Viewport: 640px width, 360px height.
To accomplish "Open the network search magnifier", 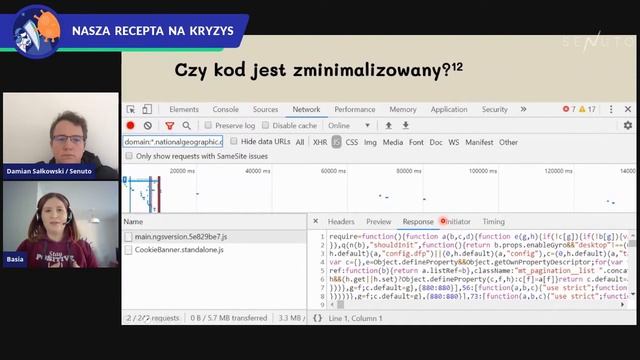I will coord(187,126).
